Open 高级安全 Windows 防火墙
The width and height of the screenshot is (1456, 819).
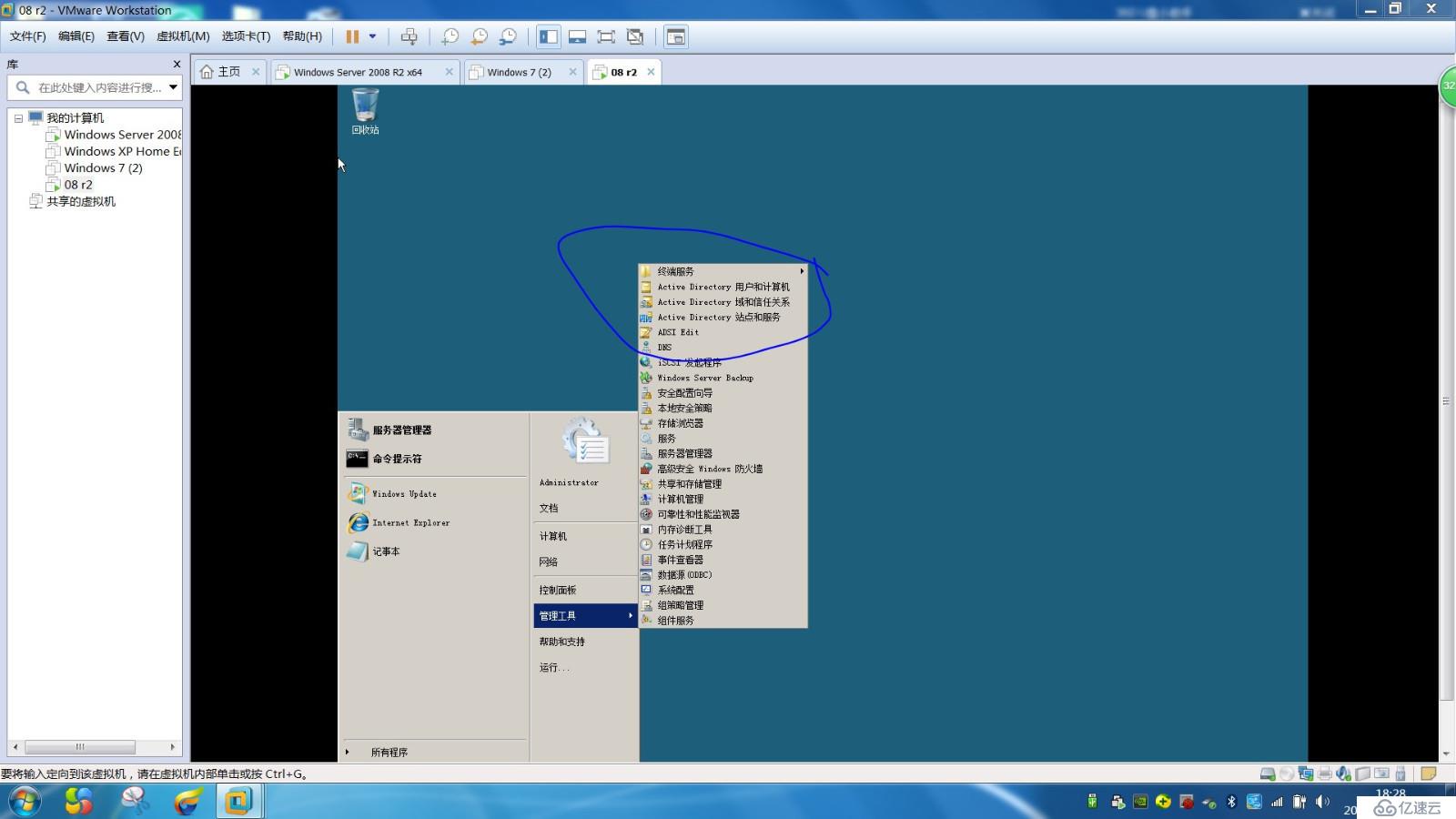723,469
